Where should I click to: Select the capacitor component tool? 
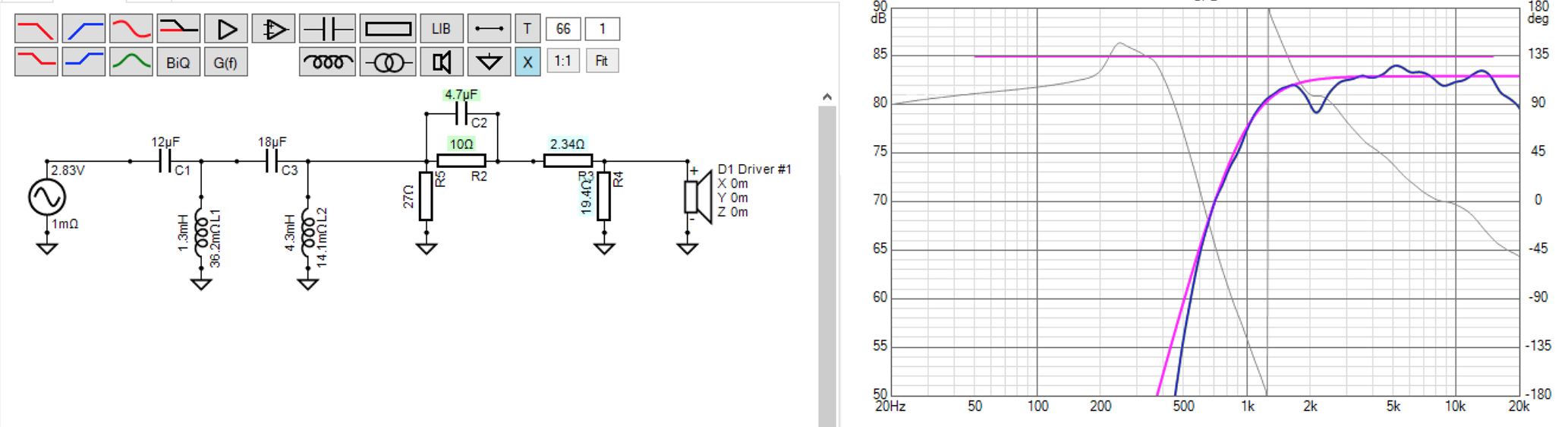click(327, 29)
